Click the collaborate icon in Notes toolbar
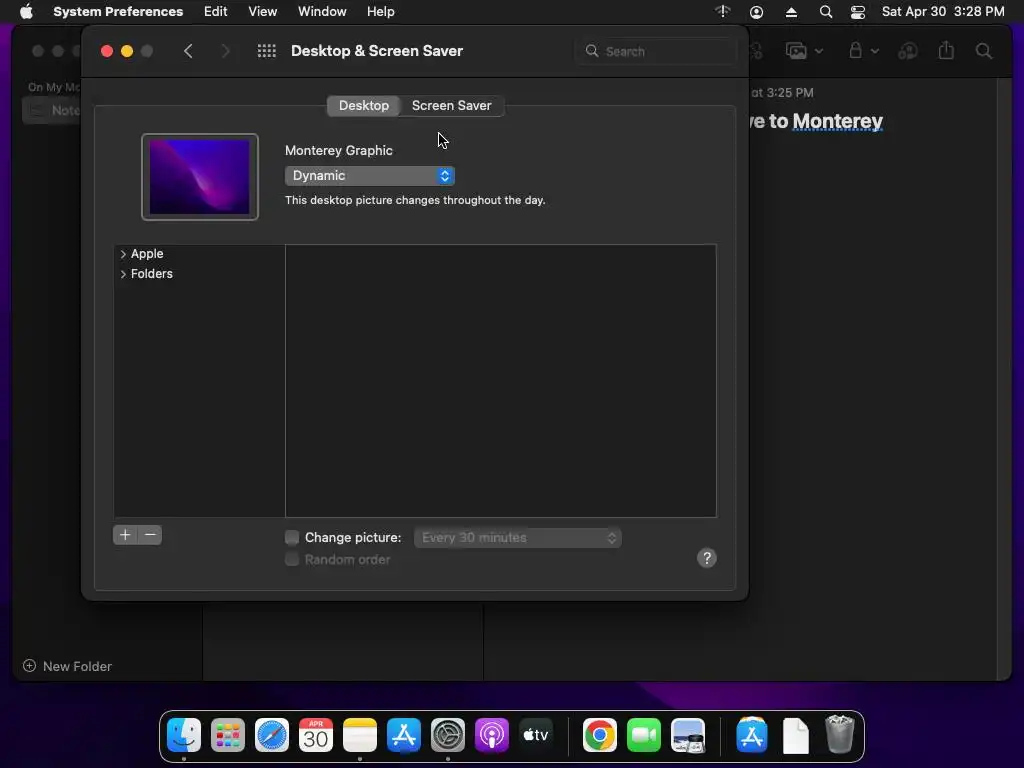This screenshot has height=768, width=1024. (908, 51)
